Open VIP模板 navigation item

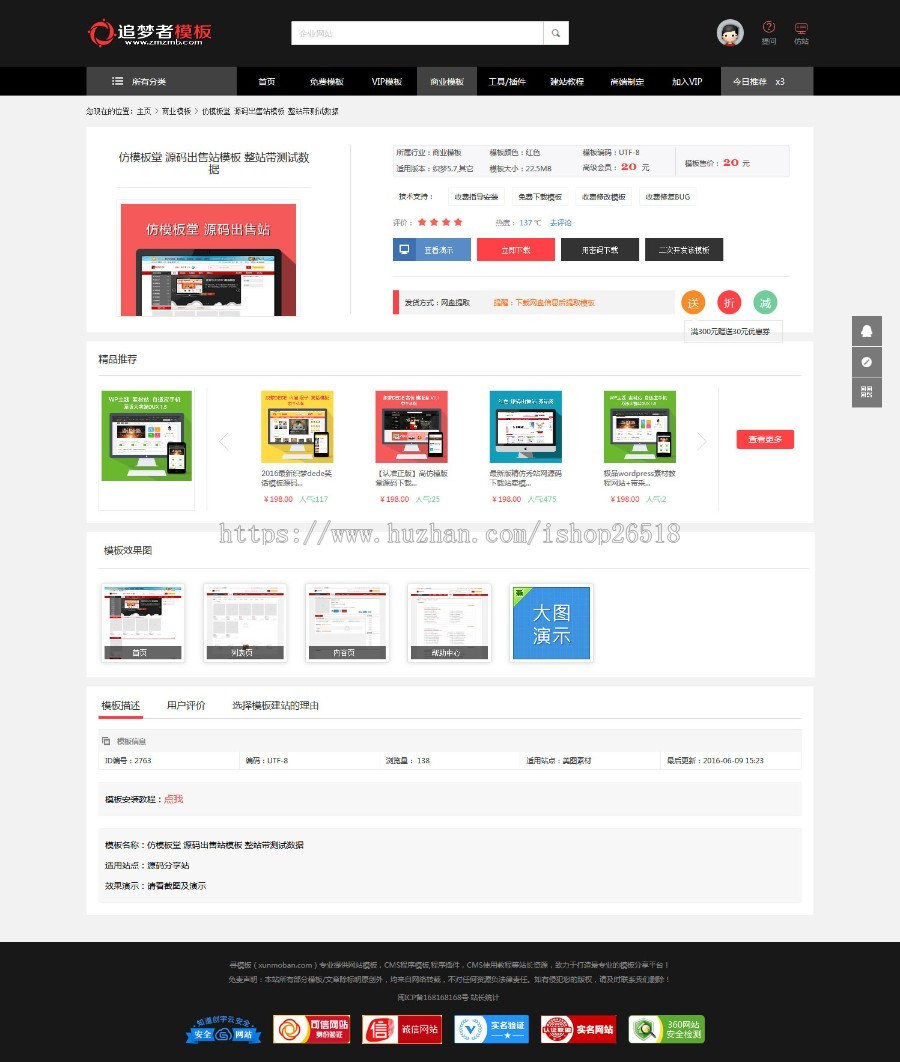click(387, 81)
